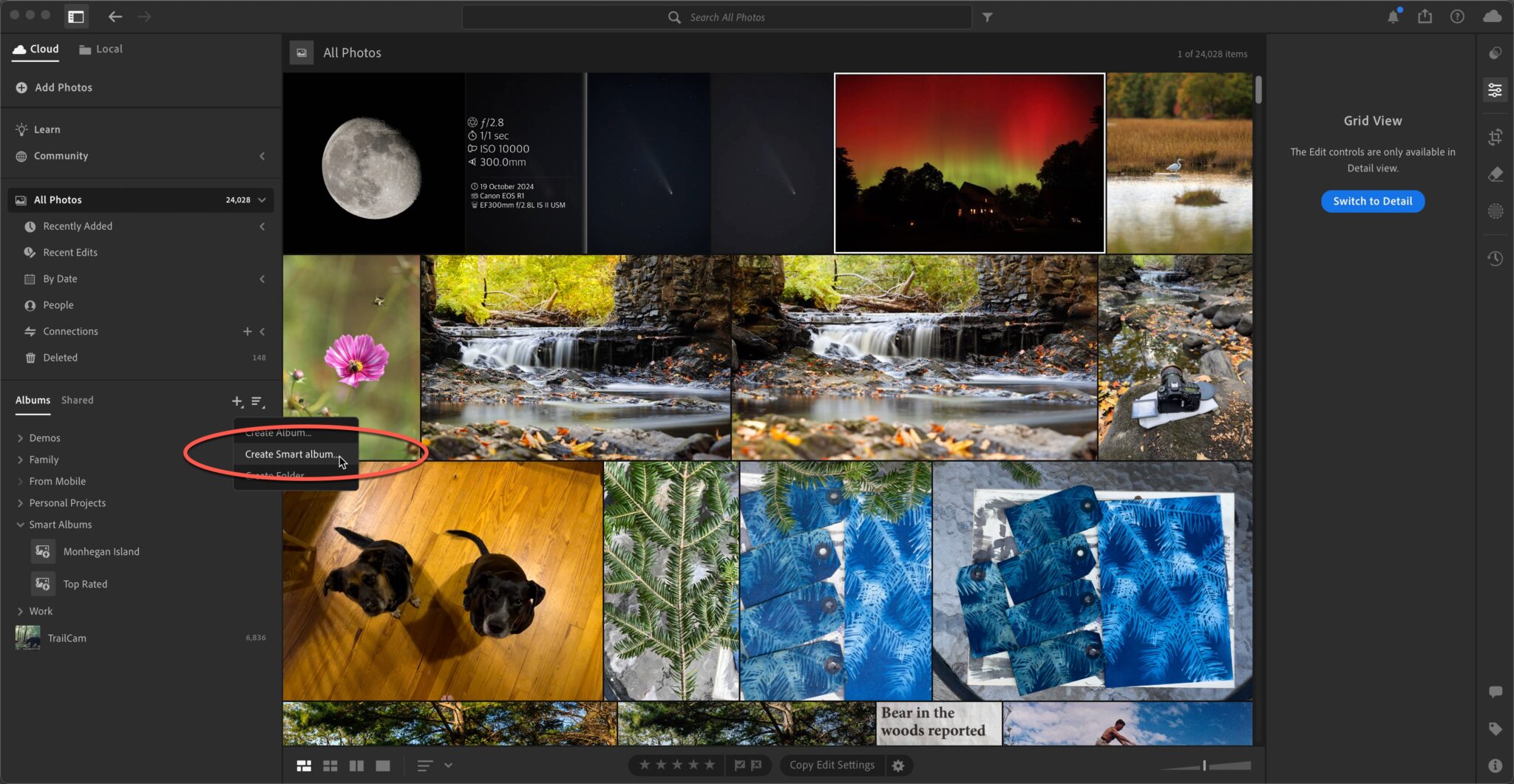This screenshot has width=1514, height=784.
Task: Open the filter icon next to search bar
Action: point(988,16)
